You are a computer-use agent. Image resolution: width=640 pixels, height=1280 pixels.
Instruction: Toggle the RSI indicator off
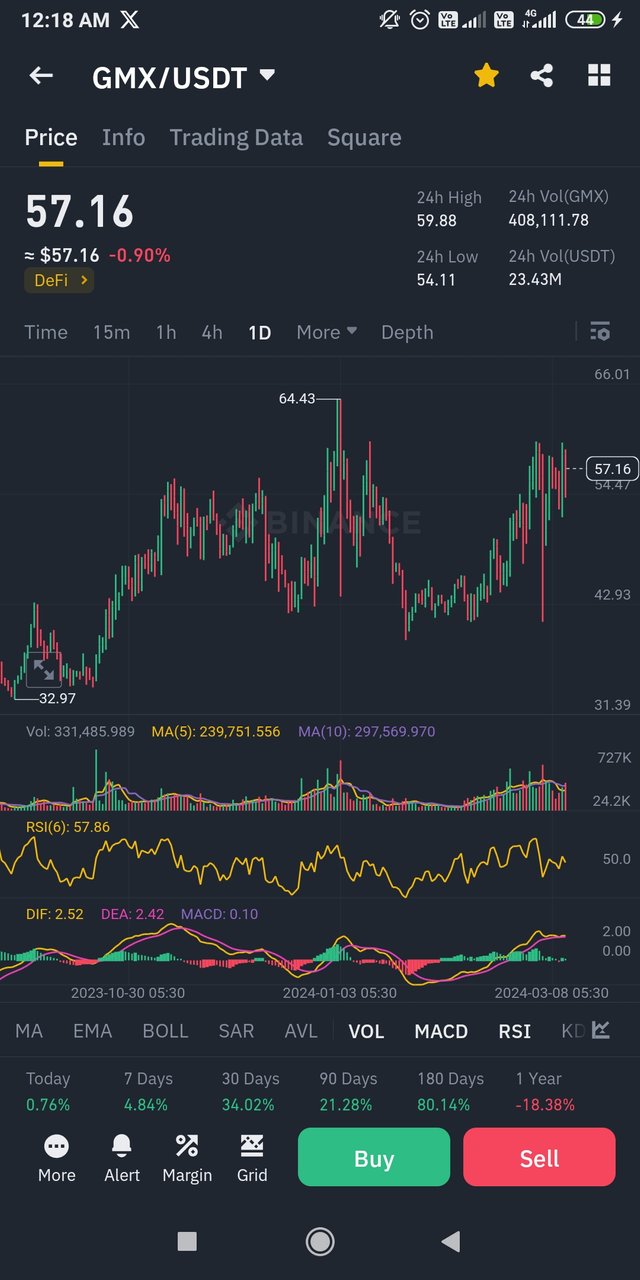515,1030
